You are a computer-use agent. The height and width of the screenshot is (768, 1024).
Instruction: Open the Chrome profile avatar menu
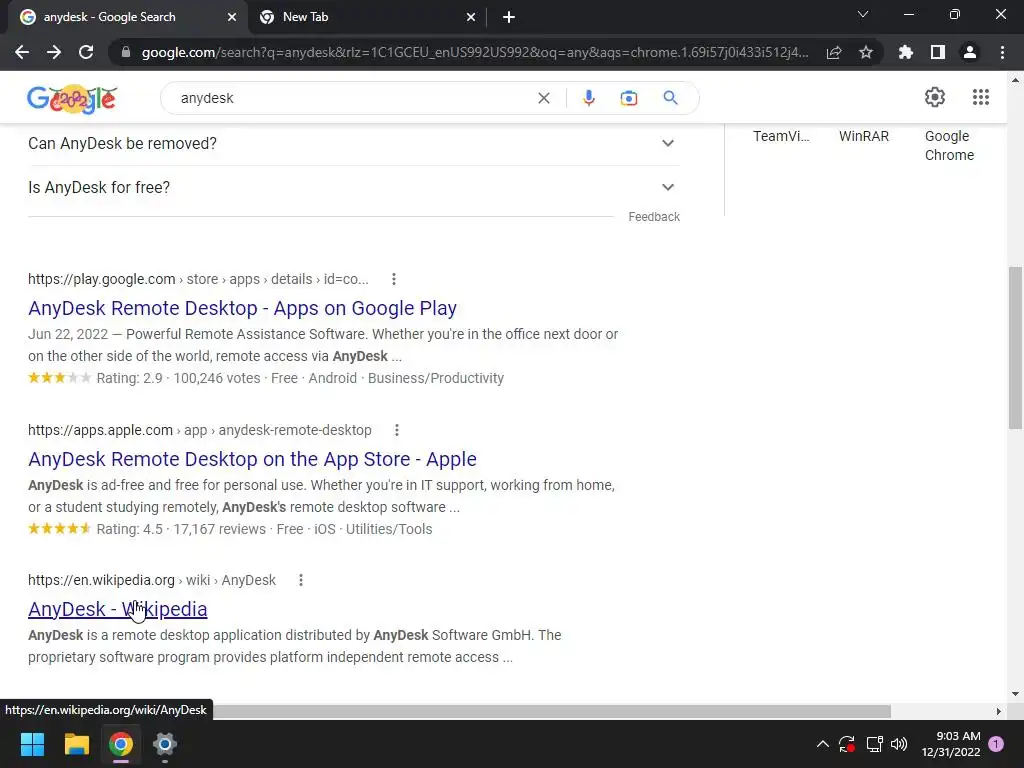pos(970,52)
